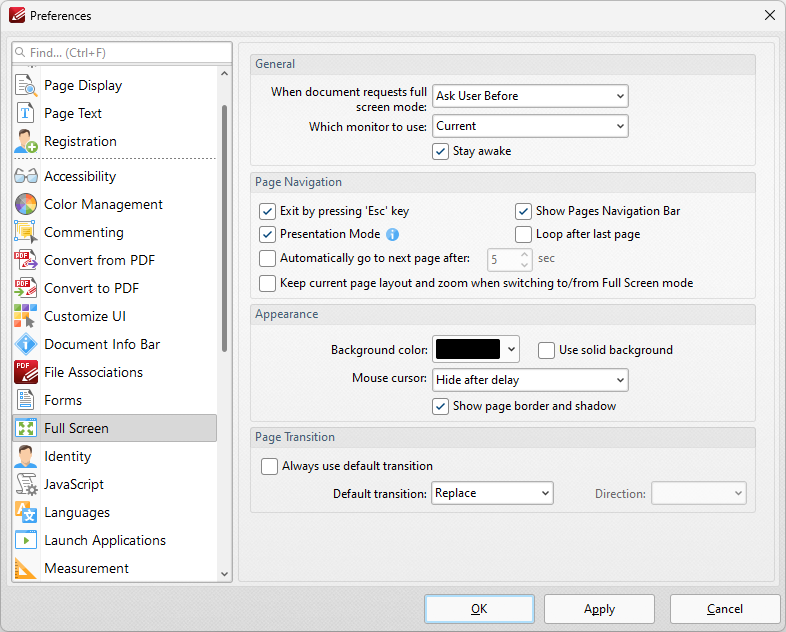
Task: Click the Apply button
Action: pos(599,609)
